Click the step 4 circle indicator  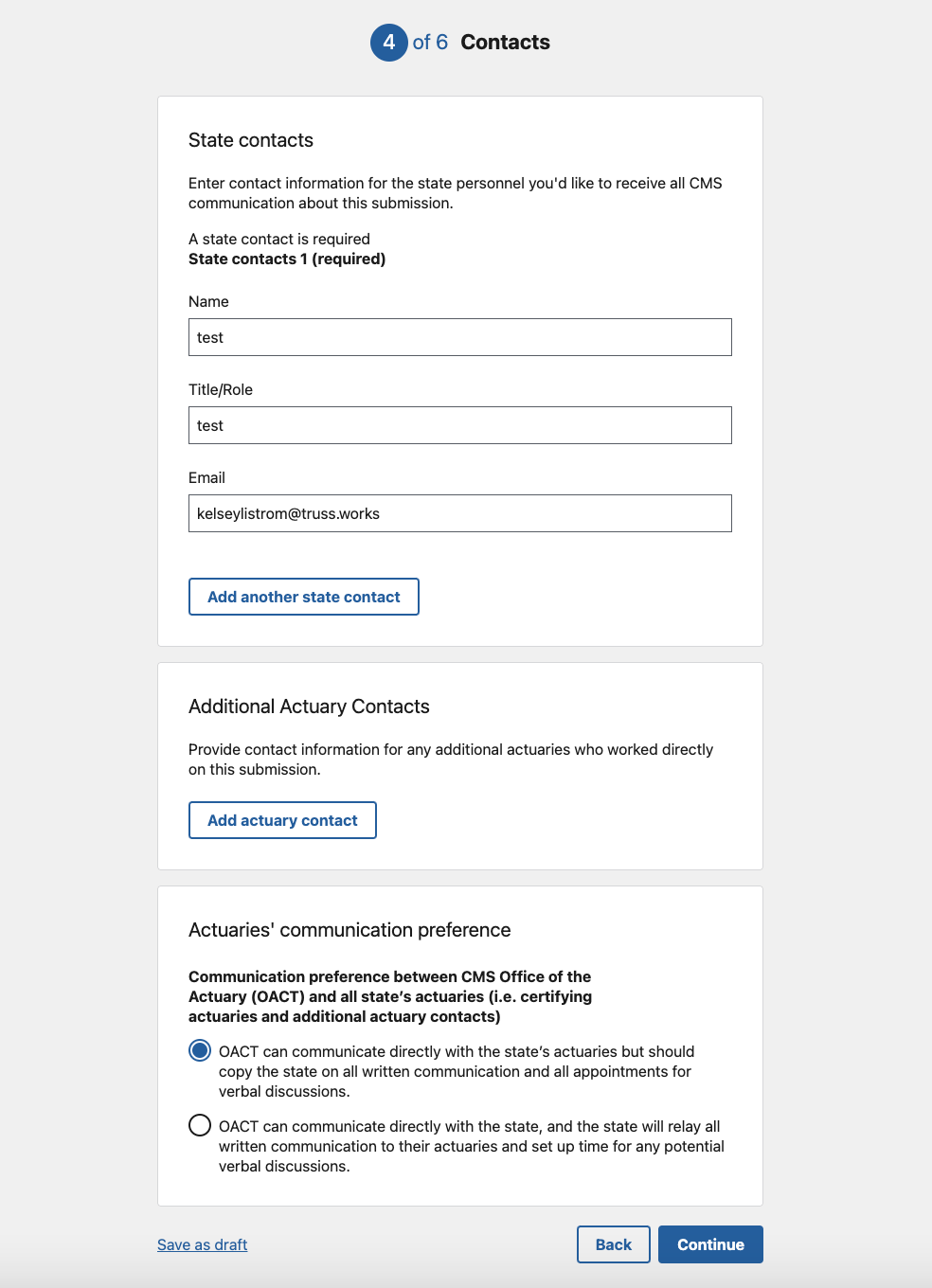pos(388,43)
